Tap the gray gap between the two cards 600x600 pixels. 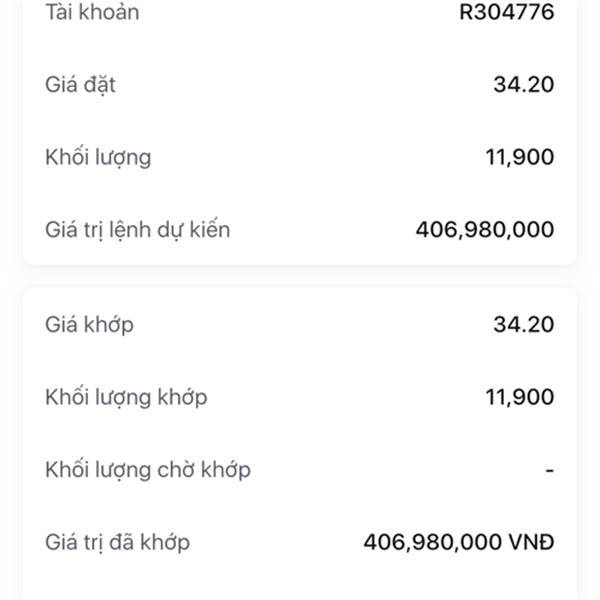(300, 277)
